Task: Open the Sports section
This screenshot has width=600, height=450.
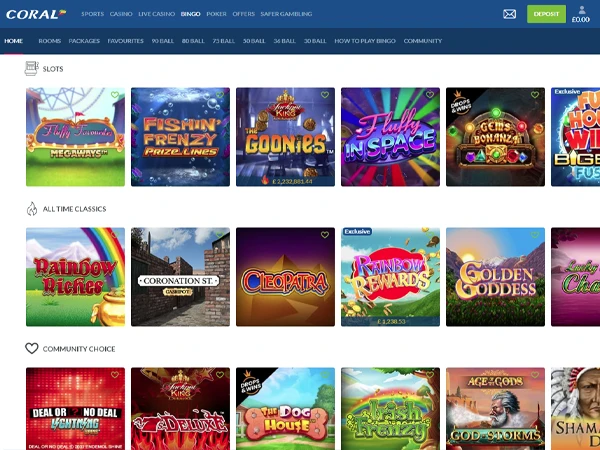Action: 93,14
